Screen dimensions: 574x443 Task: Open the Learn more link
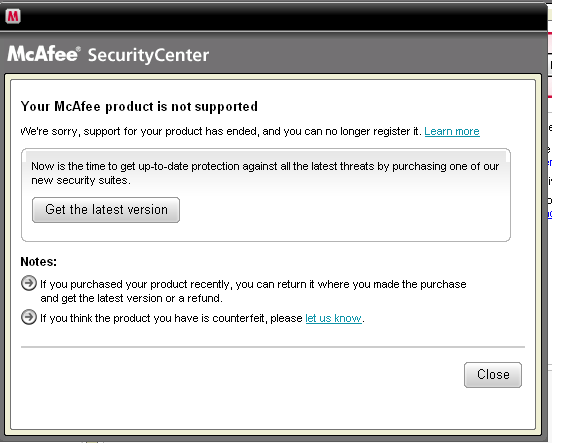pyautogui.click(x=452, y=131)
